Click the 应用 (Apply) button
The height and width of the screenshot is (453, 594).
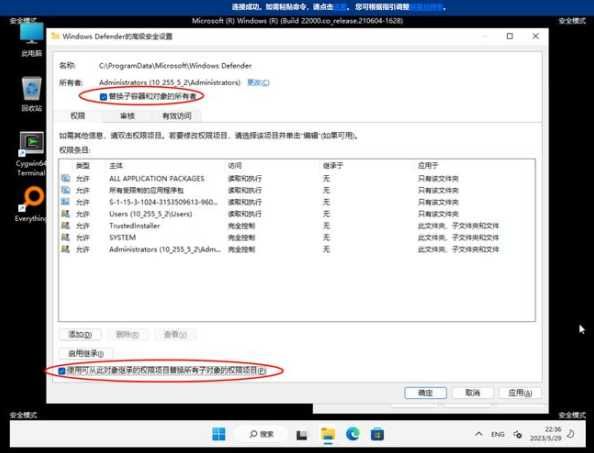click(x=520, y=393)
